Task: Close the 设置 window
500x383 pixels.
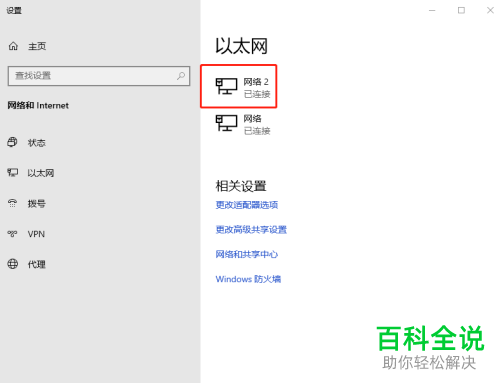Action: click(490, 11)
